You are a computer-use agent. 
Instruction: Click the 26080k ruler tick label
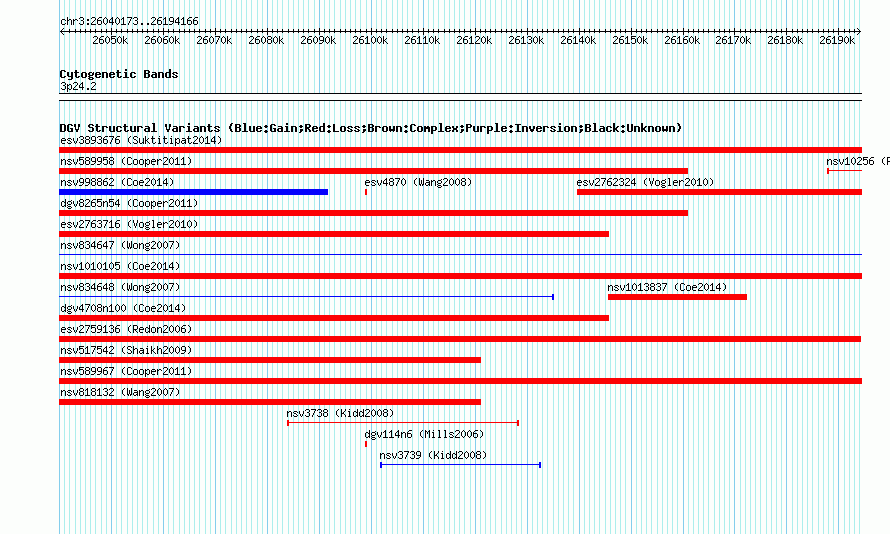pos(266,40)
